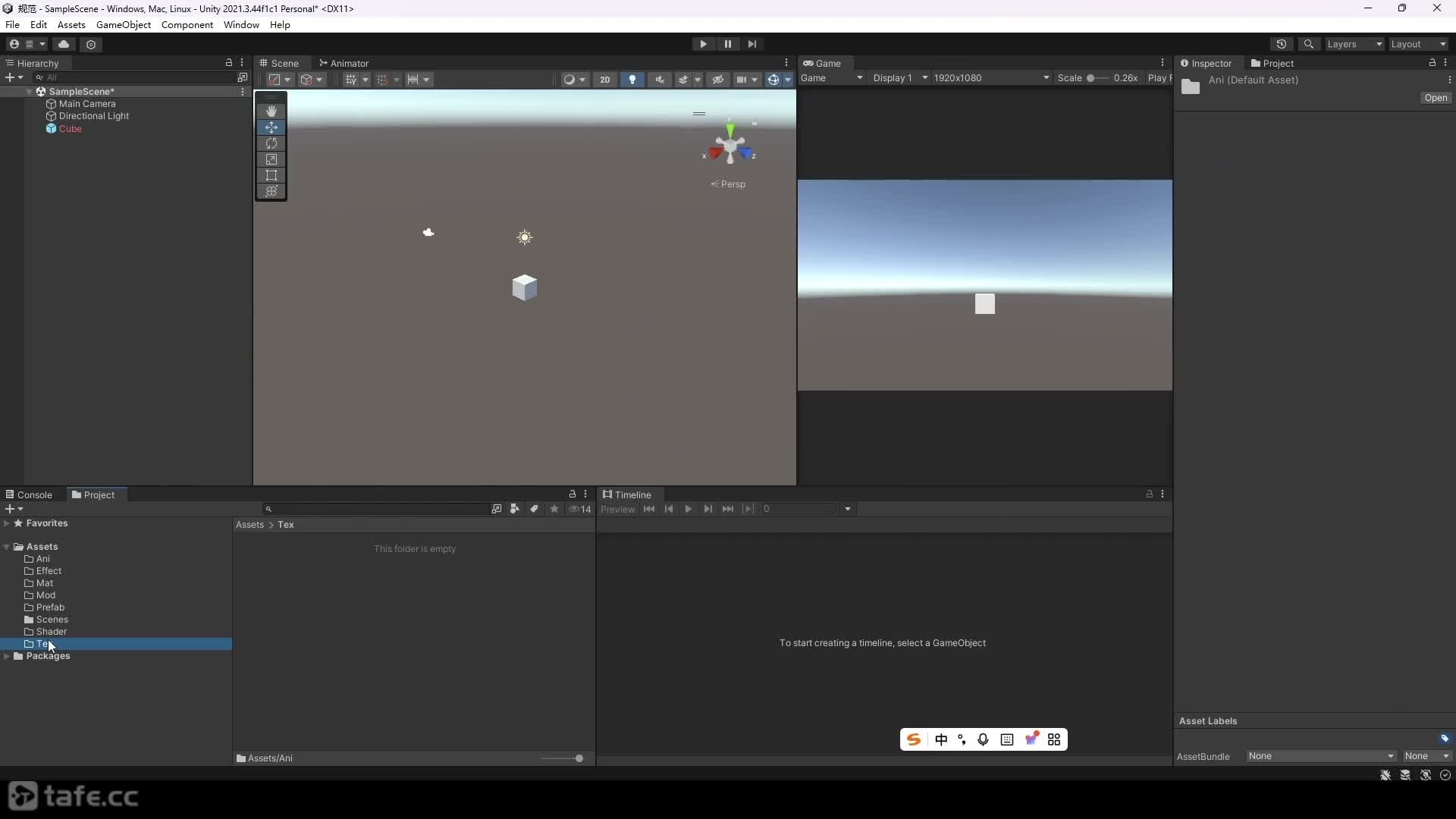
Task: Click the Pause button in toolbar
Action: pos(727,44)
